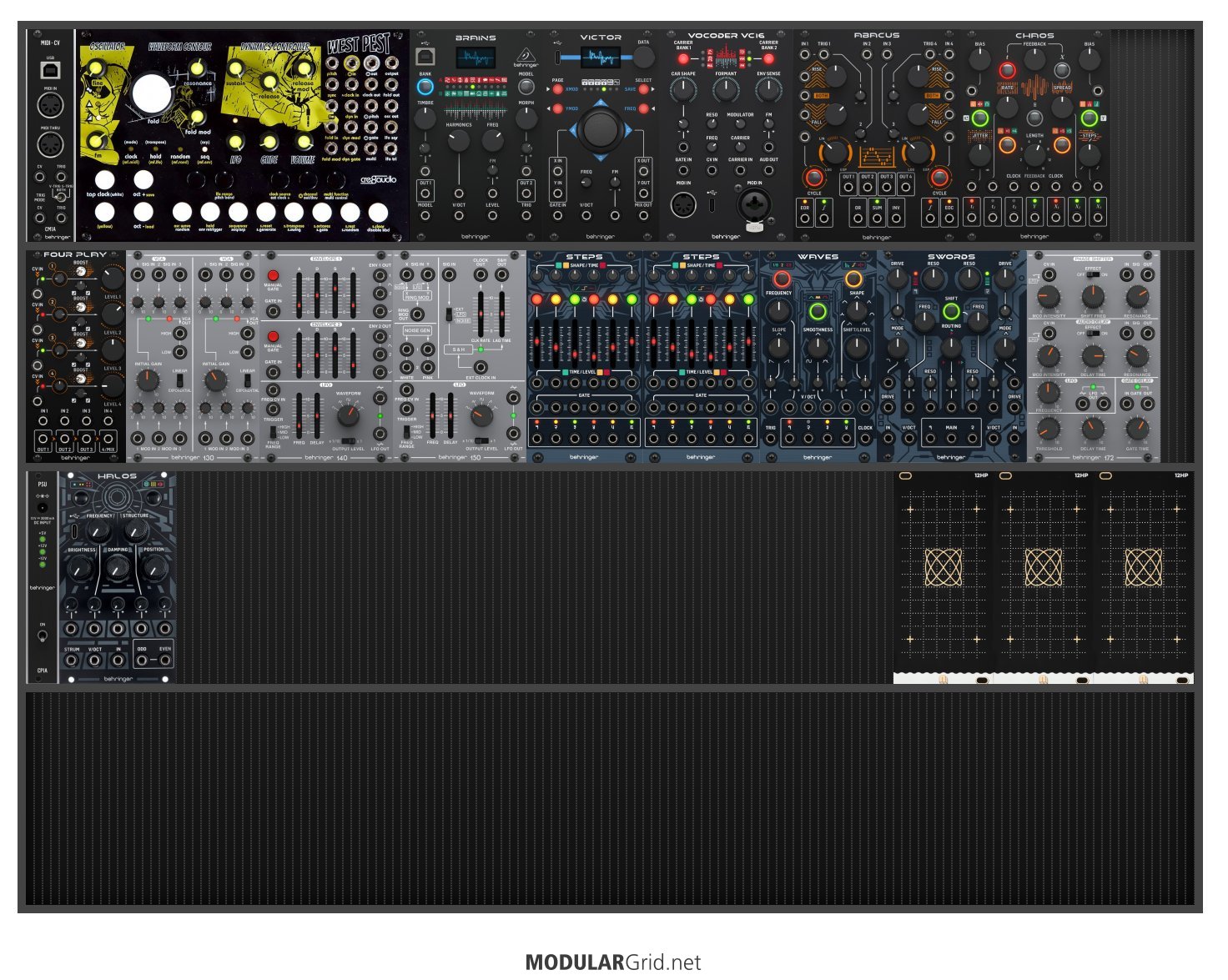Click the Brains waveform display
The height and width of the screenshot is (980, 1228).
coord(476,58)
